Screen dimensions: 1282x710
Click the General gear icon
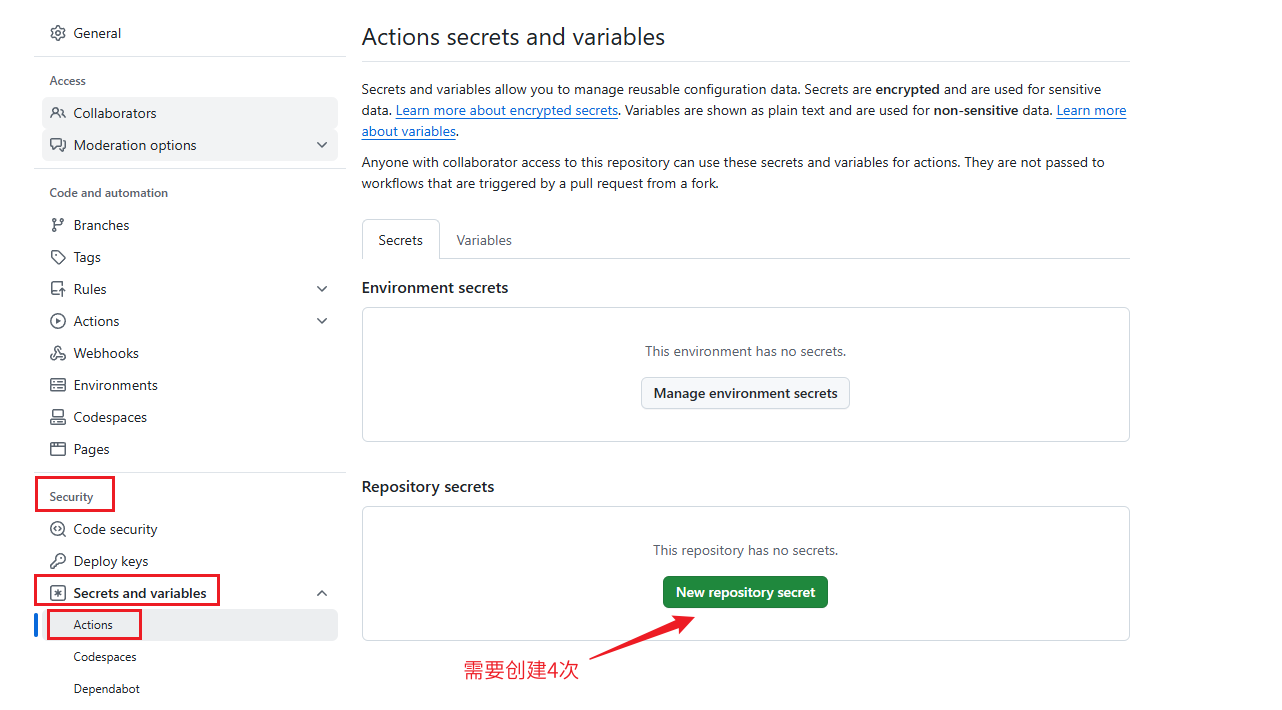coord(58,33)
